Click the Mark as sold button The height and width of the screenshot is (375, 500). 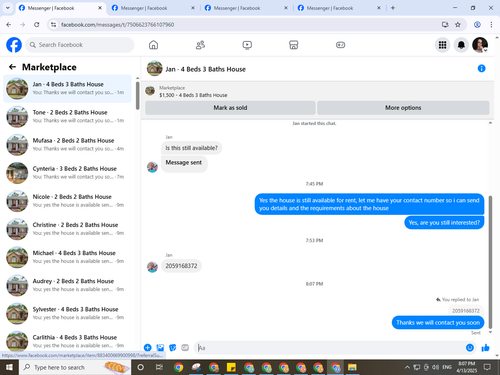[x=230, y=108]
